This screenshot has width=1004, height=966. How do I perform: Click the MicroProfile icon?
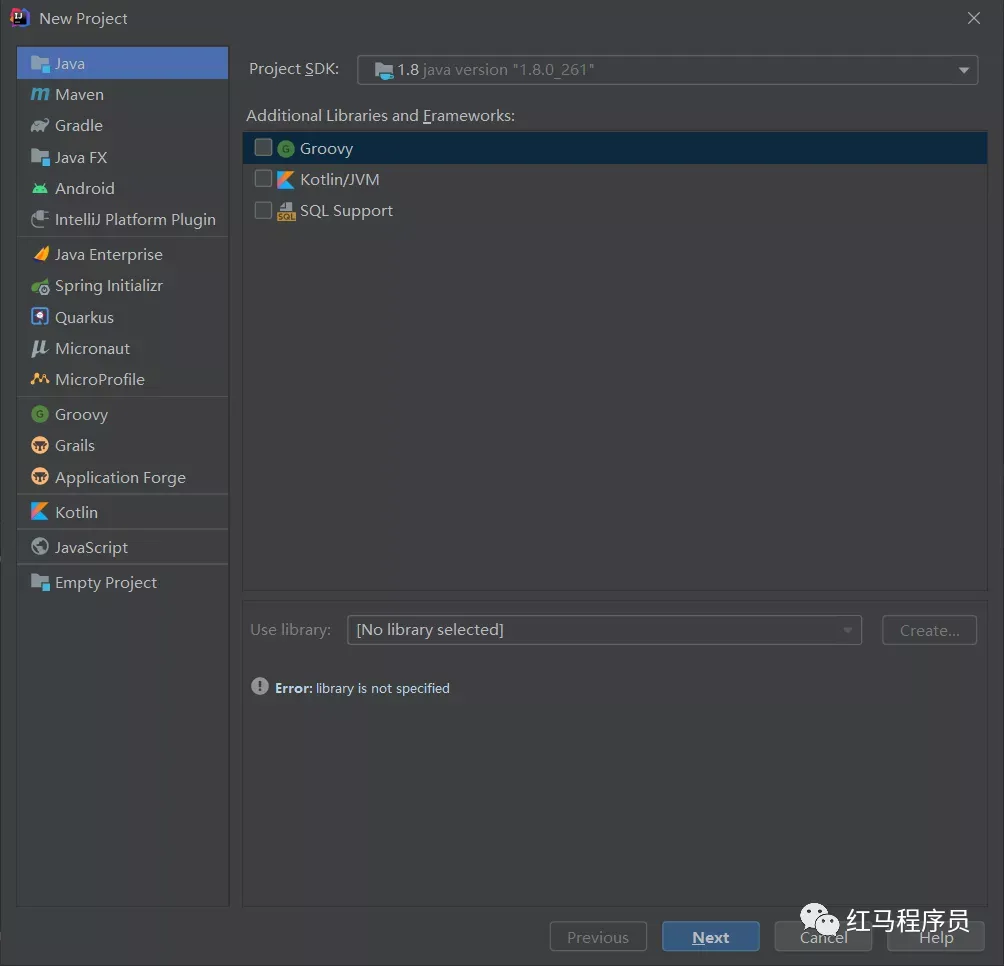pos(40,379)
